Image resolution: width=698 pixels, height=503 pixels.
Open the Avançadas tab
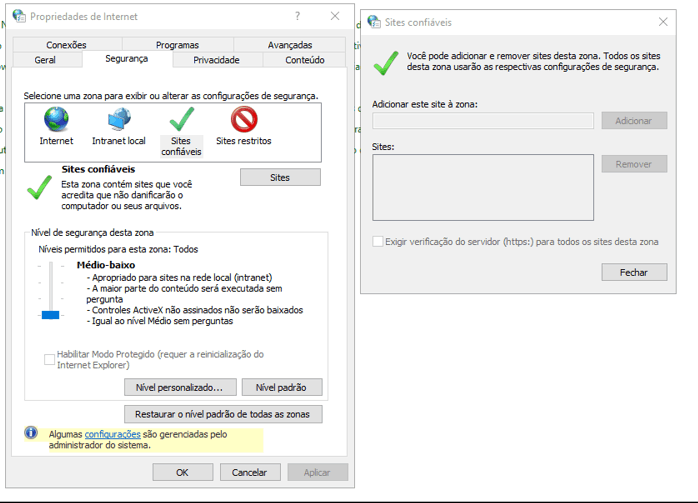(x=290, y=45)
